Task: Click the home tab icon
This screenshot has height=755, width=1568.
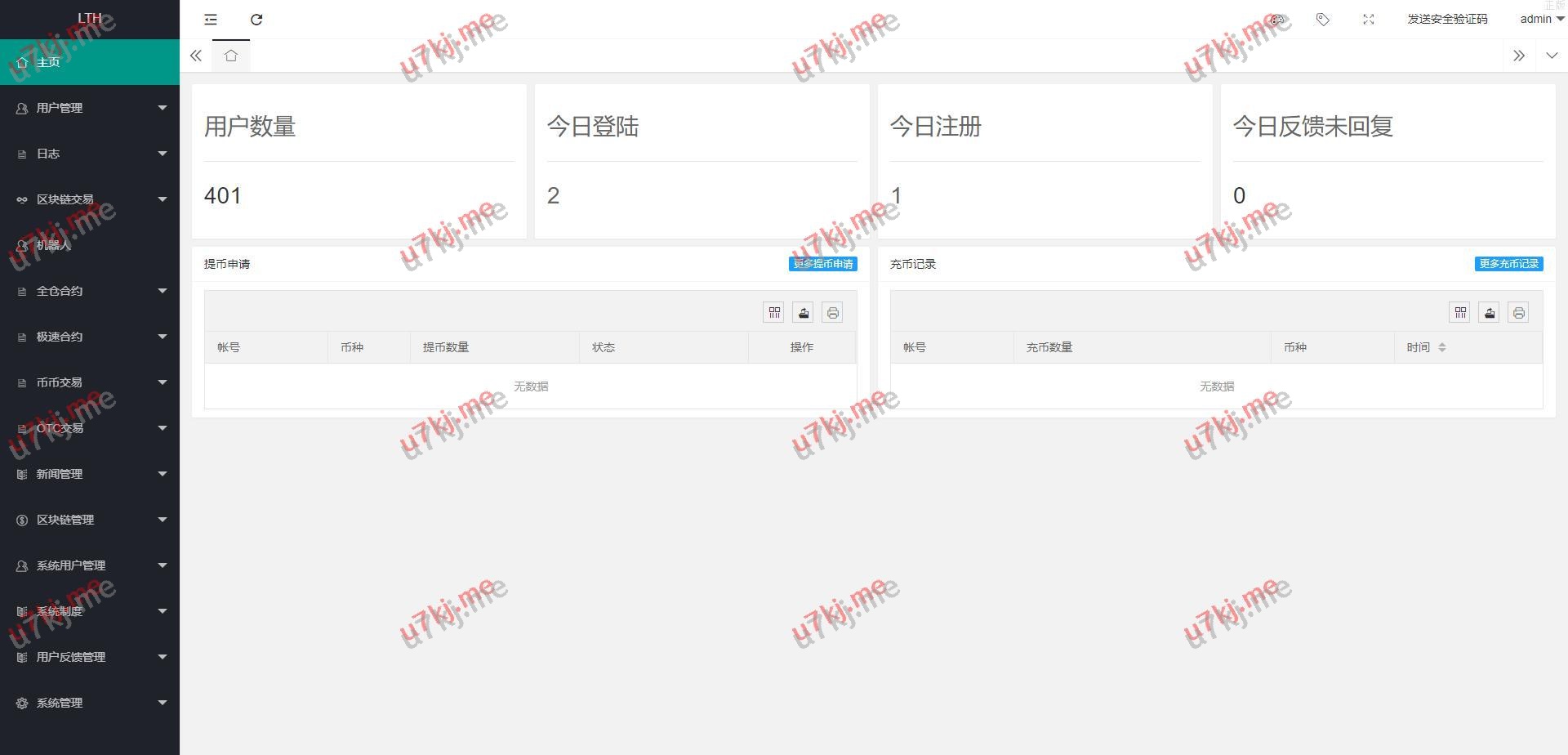Action: click(231, 56)
